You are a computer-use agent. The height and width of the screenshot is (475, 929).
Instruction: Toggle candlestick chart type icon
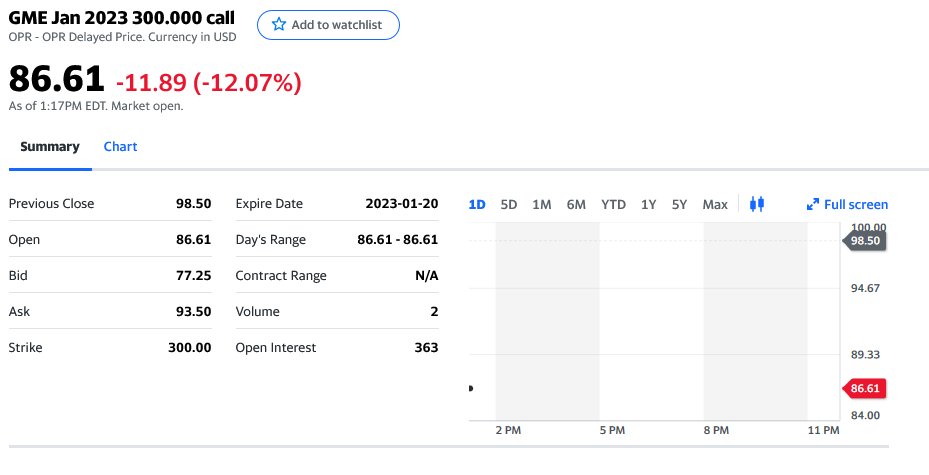(x=757, y=204)
